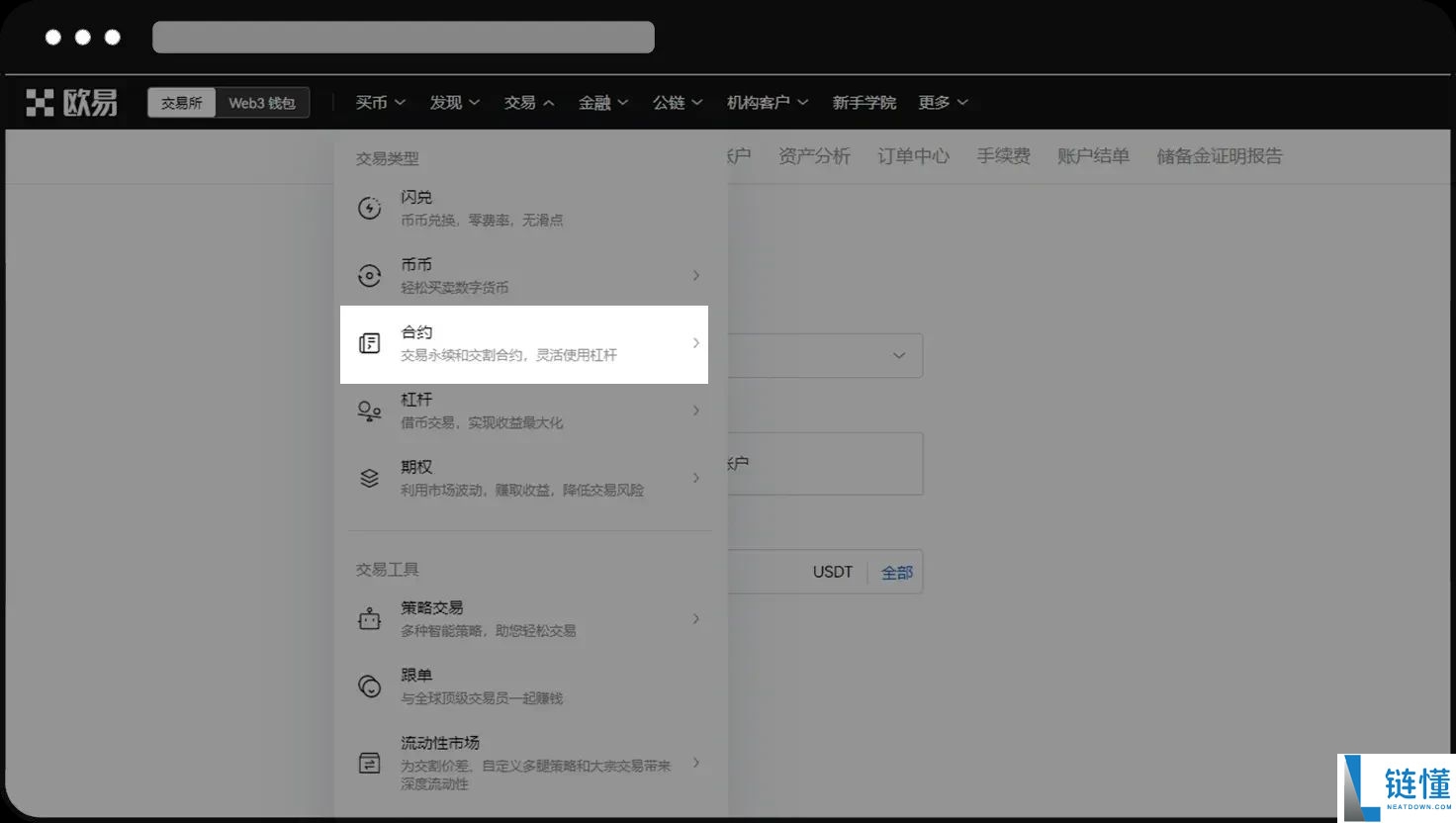This screenshot has height=823, width=1456.
Task: Click the 欧易 OKX logo
Action: click(x=69, y=102)
